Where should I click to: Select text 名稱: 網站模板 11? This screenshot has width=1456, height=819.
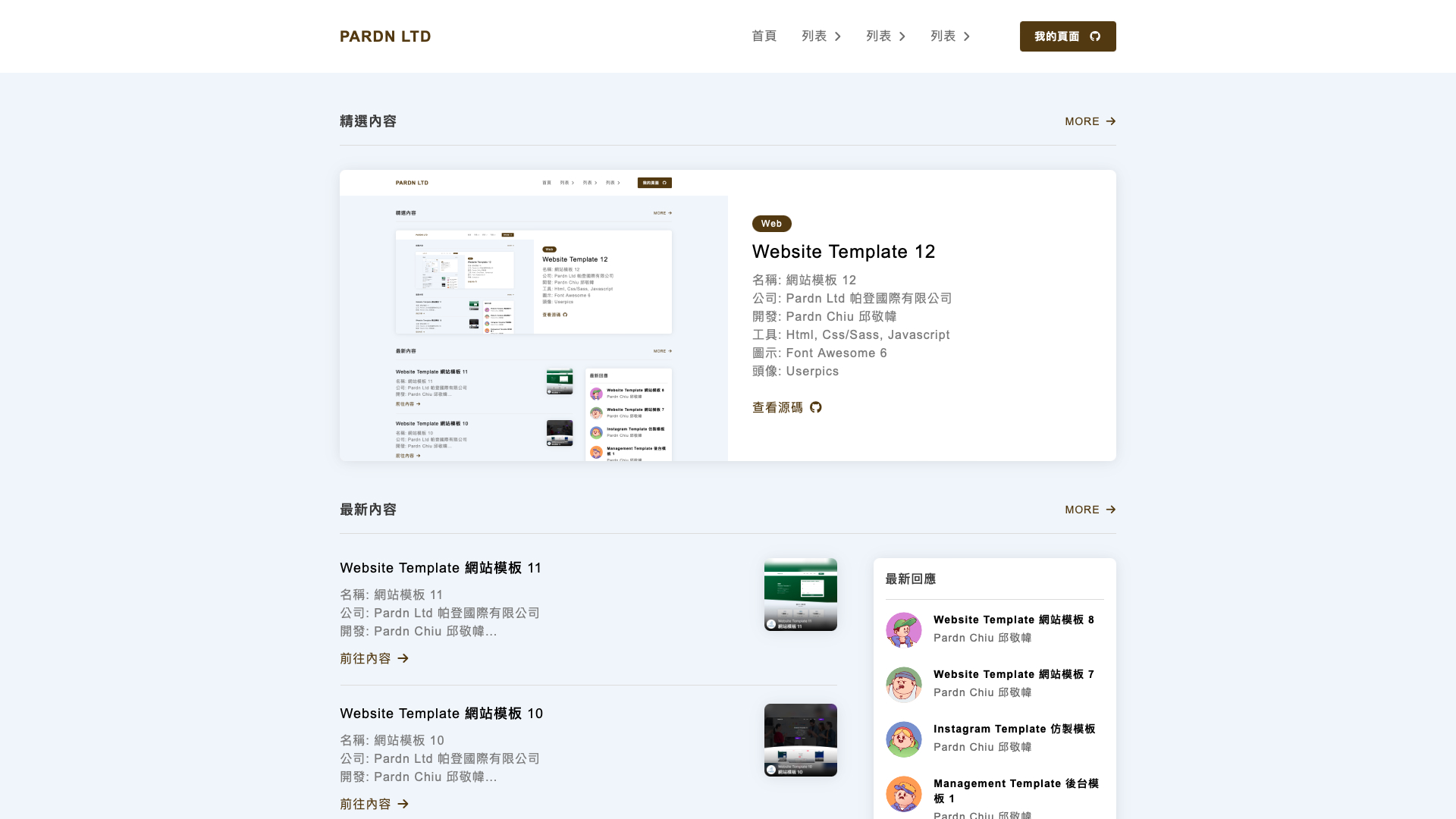click(x=391, y=595)
